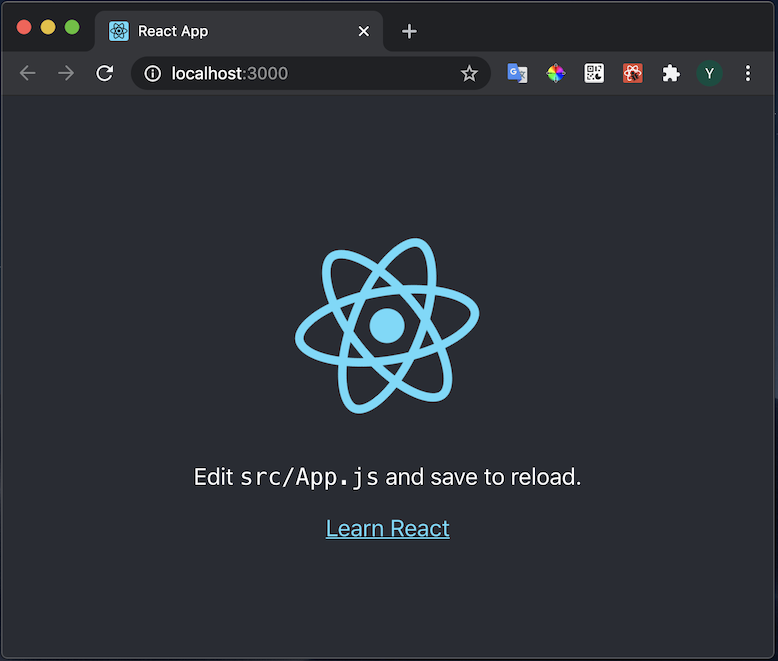Screen dimensions: 778x661
Task: Open the Y profile avatar
Action: [x=709, y=73]
